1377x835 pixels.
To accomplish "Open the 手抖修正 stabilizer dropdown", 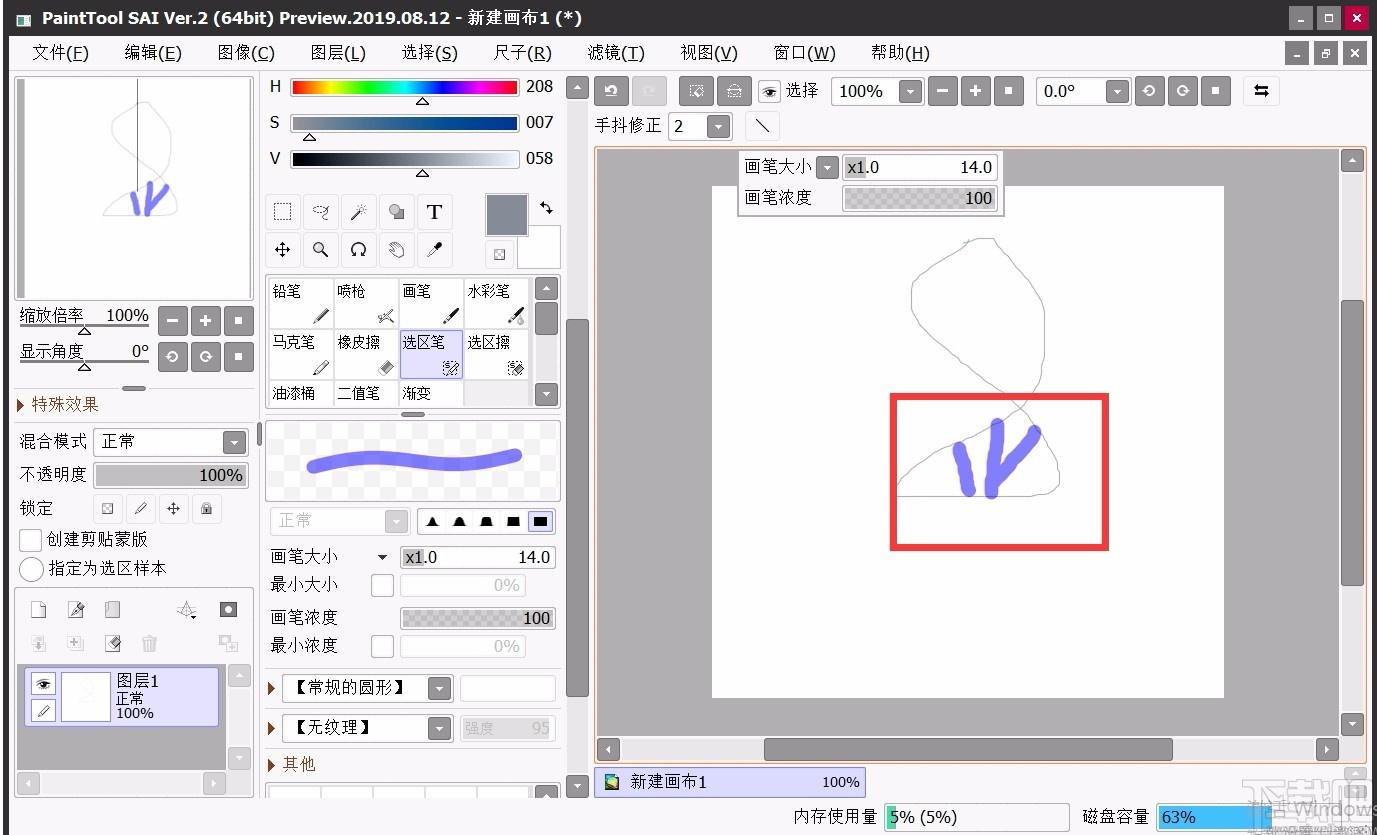I will point(718,126).
